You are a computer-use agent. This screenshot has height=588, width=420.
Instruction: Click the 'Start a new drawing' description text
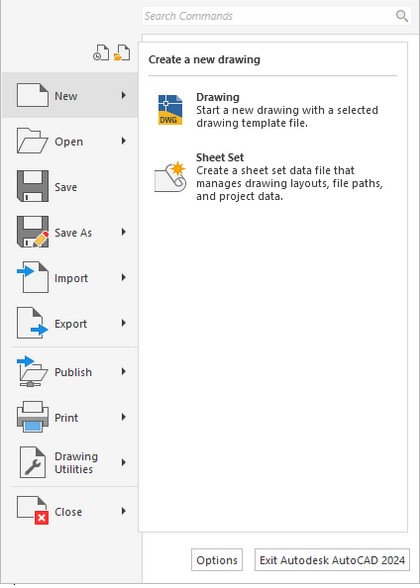(x=287, y=117)
